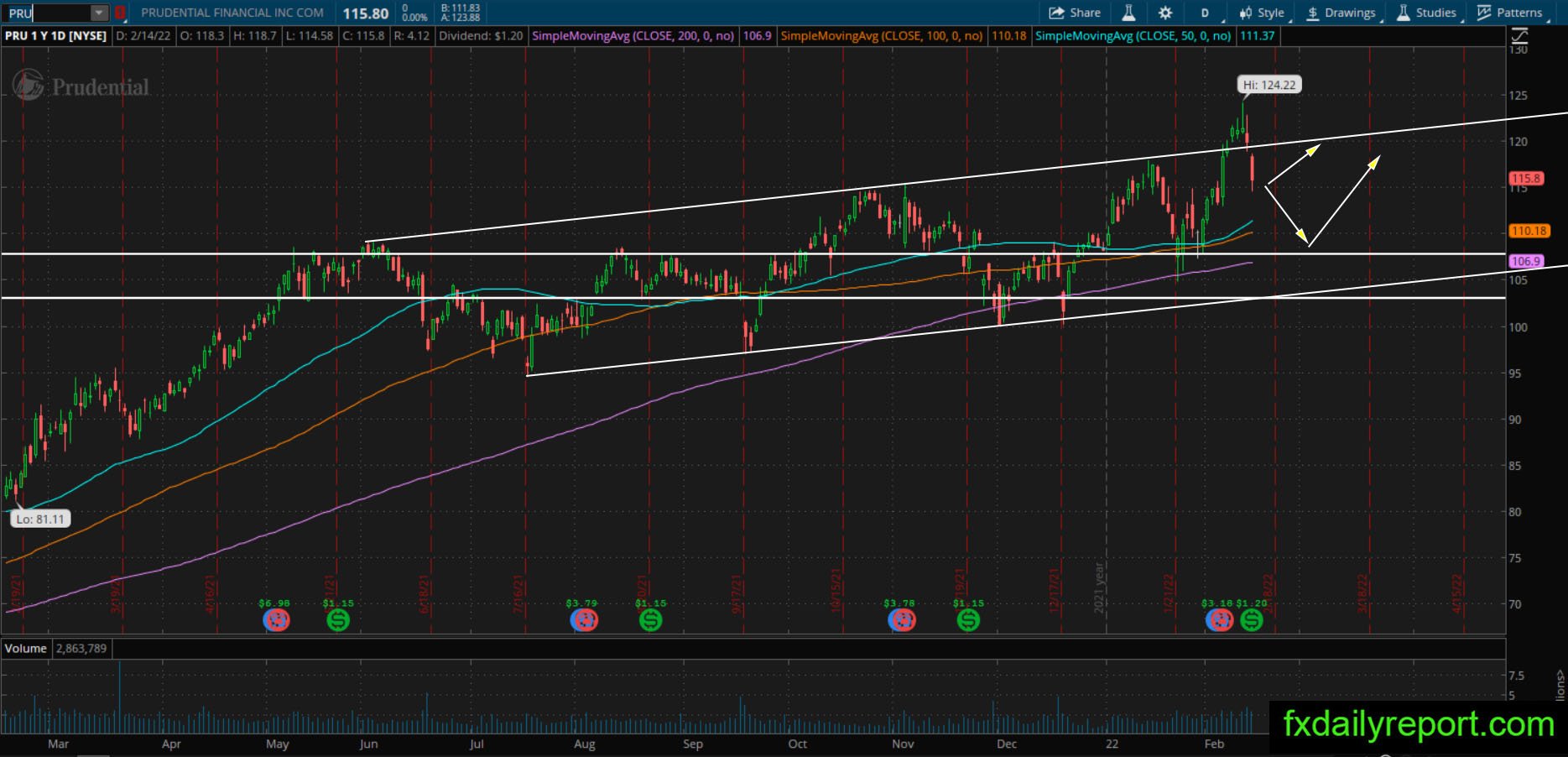Click the low value L: 114.58
Image resolution: width=1568 pixels, height=757 pixels.
pos(309,36)
